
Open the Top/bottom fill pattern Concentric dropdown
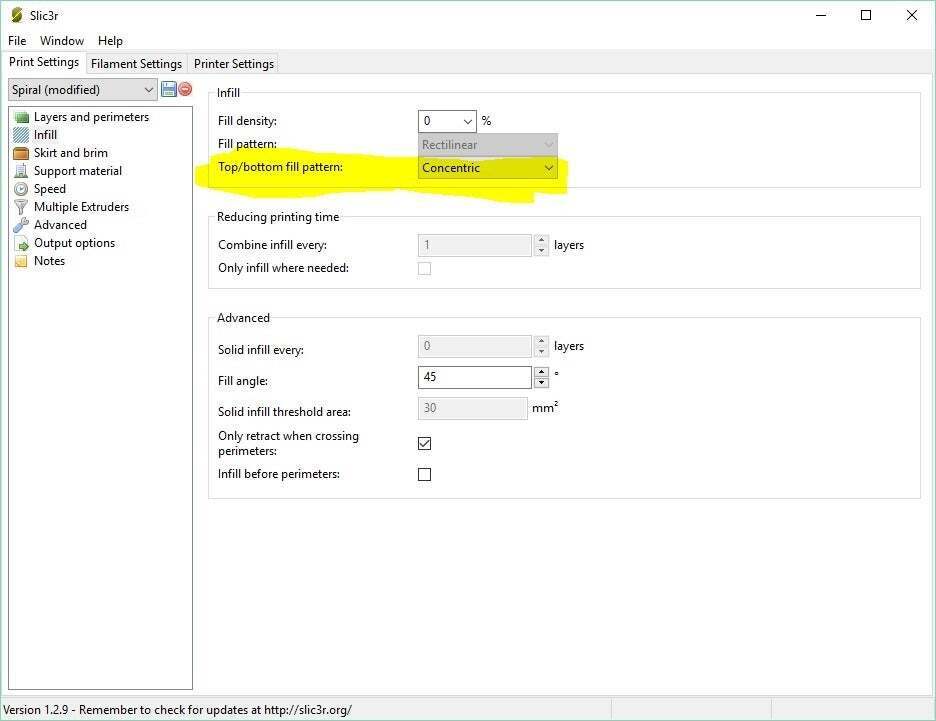(488, 168)
